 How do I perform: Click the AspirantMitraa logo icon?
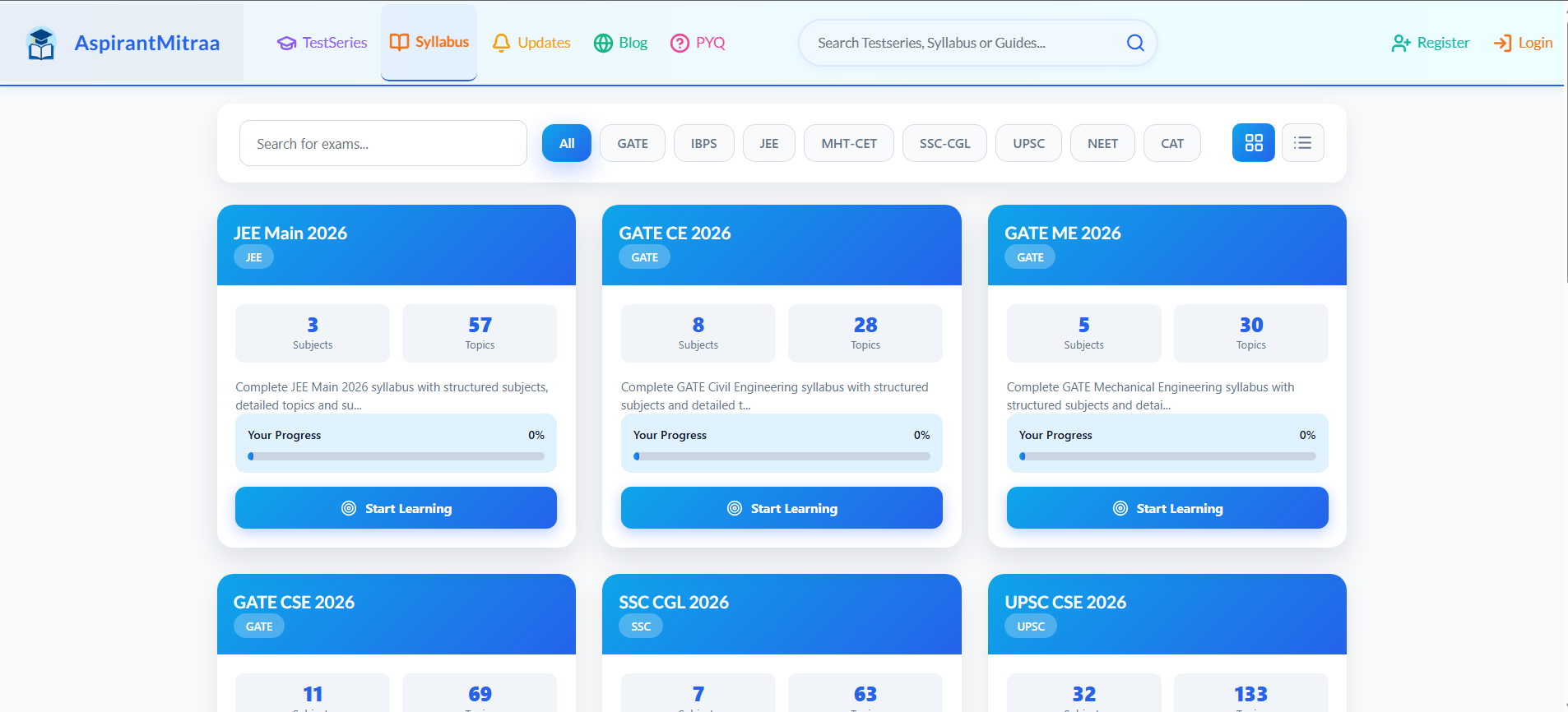pyautogui.click(x=41, y=44)
